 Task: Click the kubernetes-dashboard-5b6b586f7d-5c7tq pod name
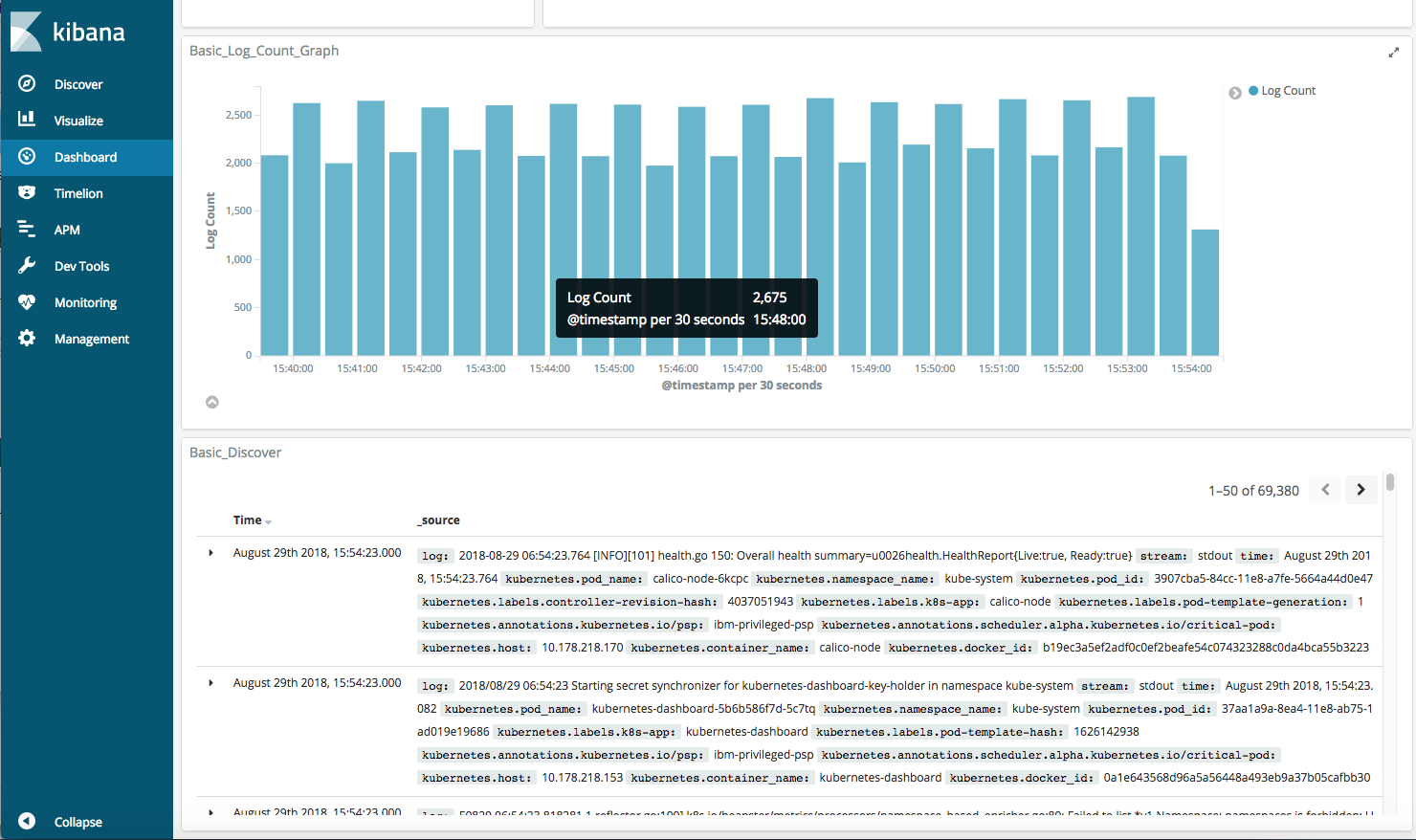click(x=703, y=709)
